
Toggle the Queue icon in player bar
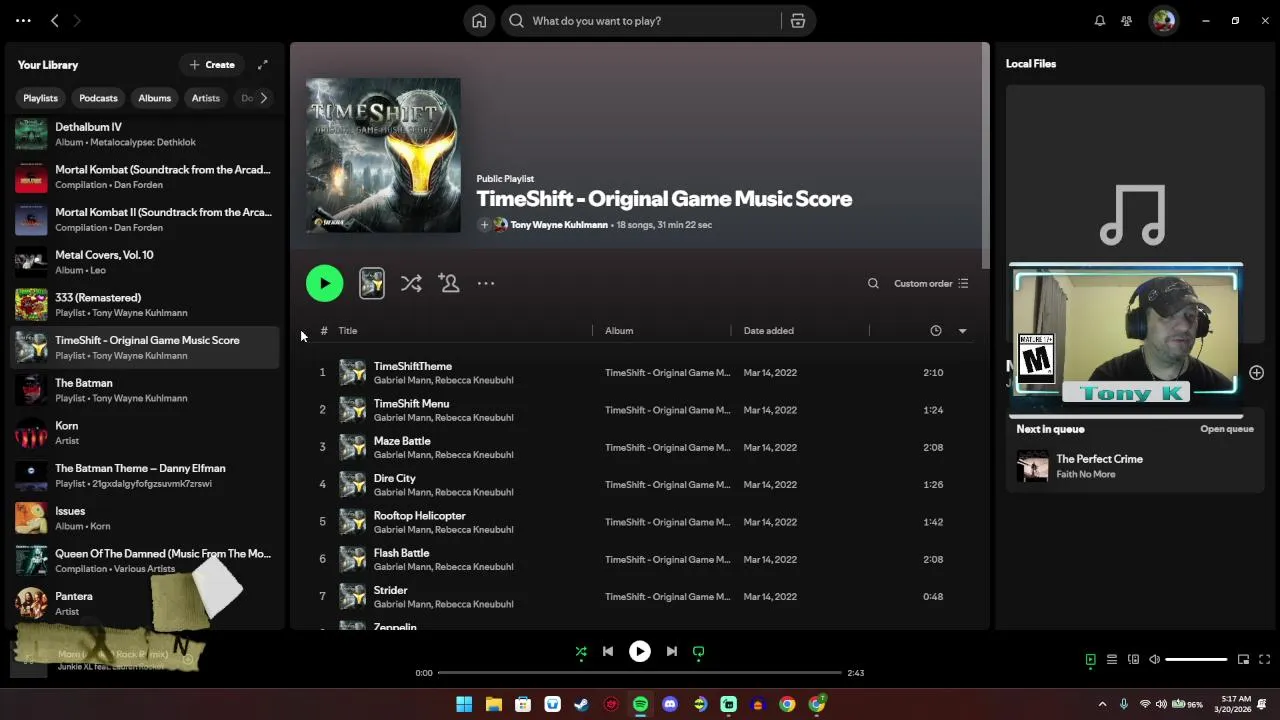click(x=1112, y=660)
